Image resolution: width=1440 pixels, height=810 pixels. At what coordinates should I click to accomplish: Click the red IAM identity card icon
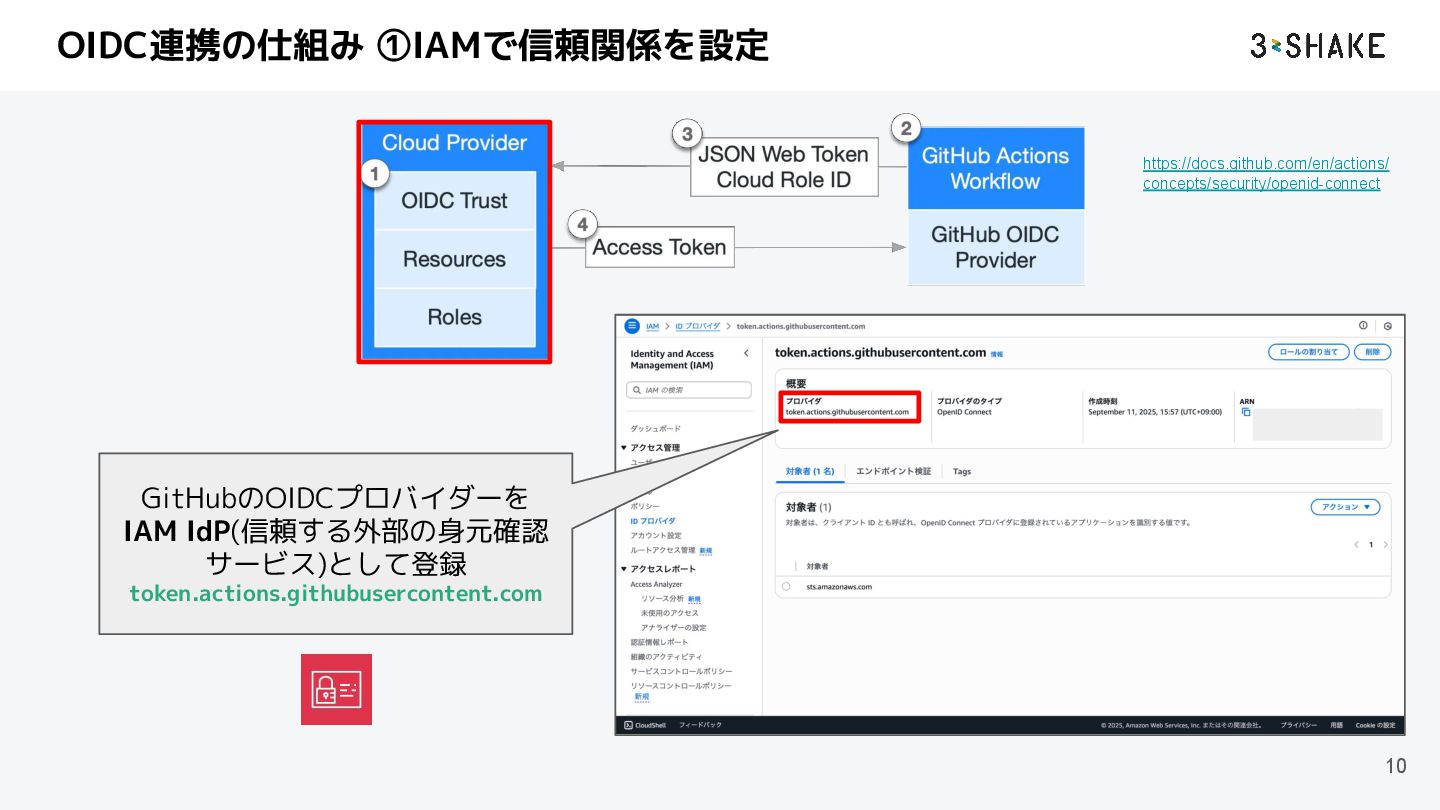coord(336,689)
